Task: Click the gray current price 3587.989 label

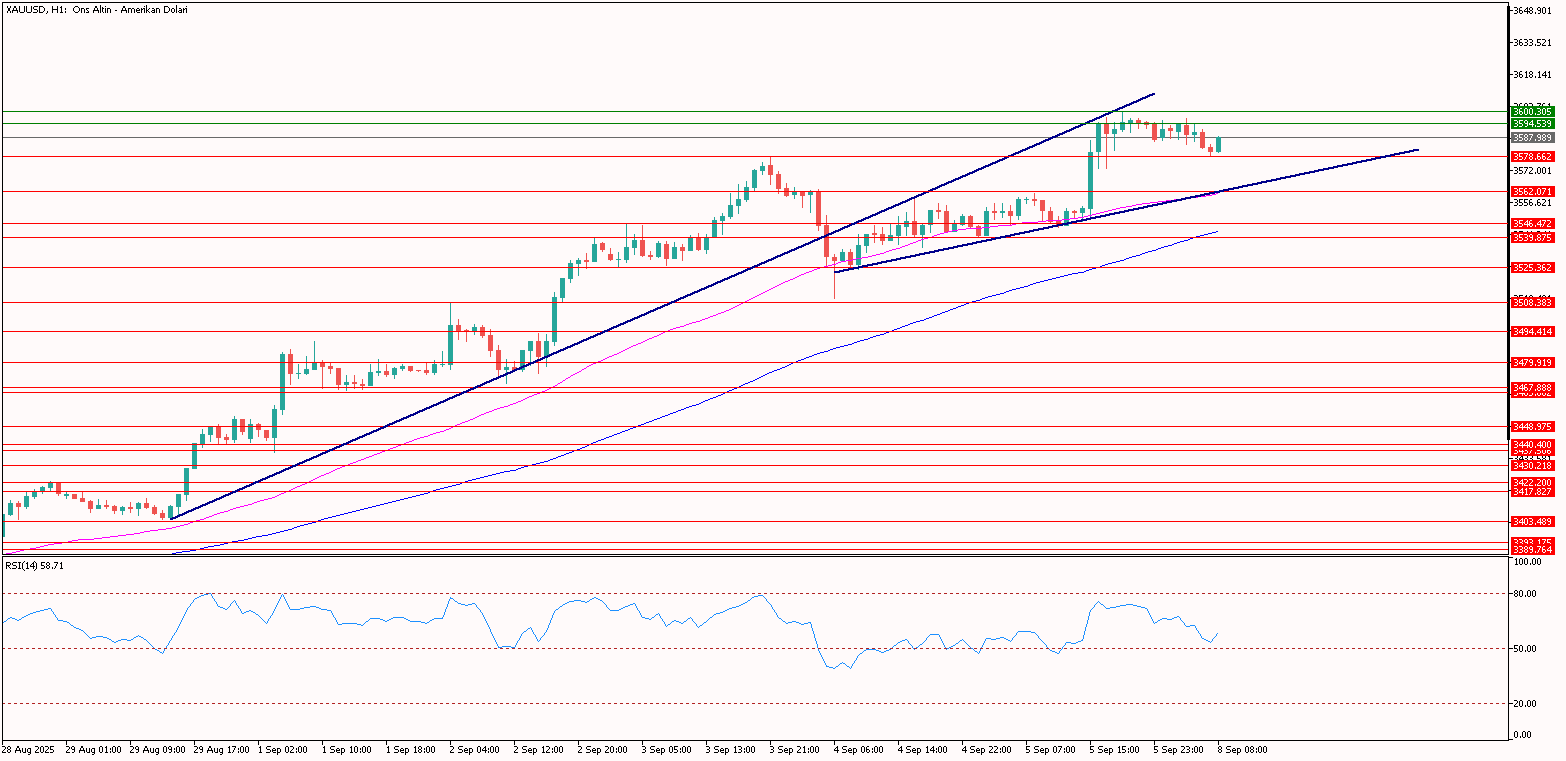Action: (x=1531, y=138)
